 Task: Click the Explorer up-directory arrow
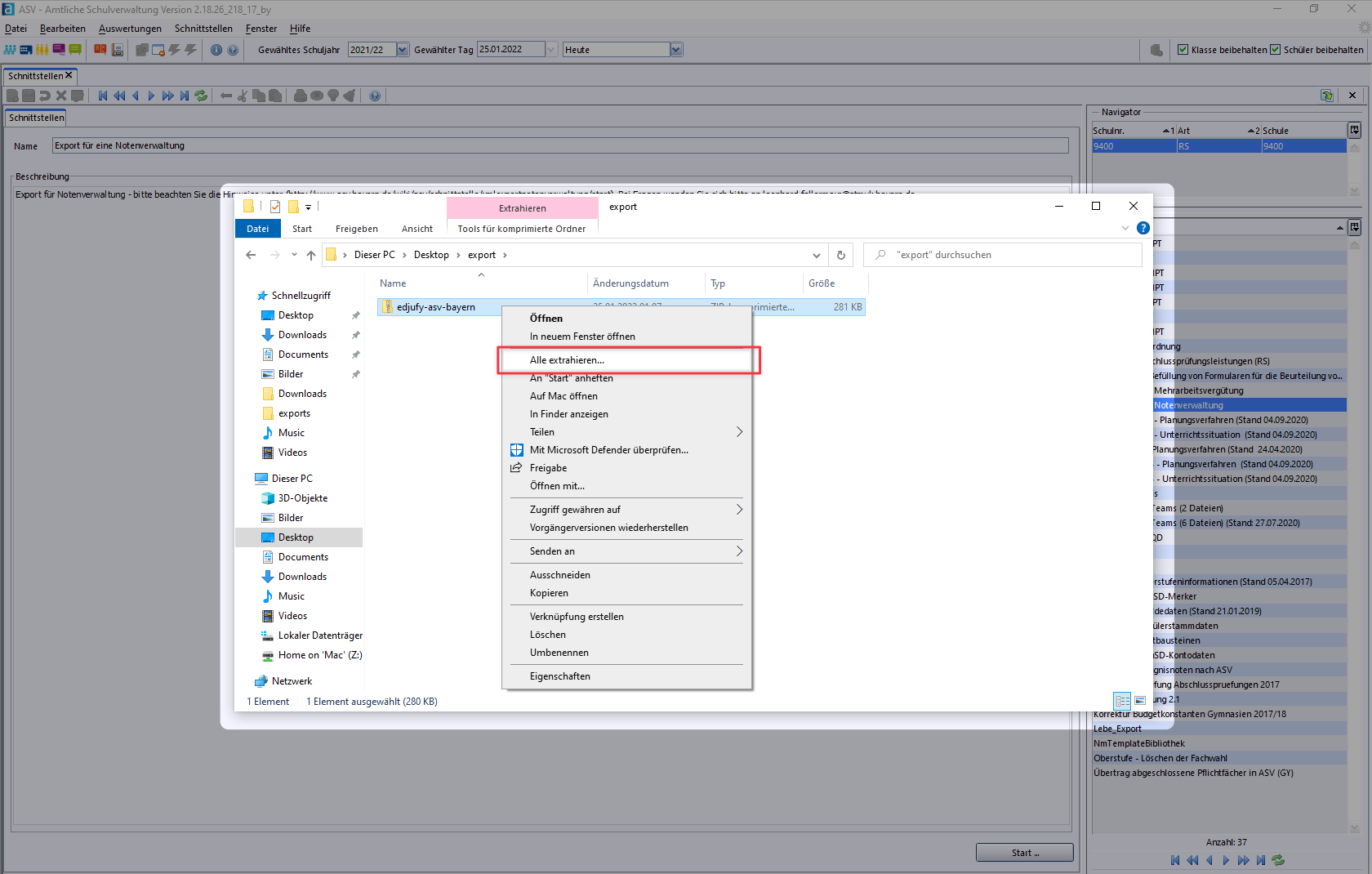point(311,255)
